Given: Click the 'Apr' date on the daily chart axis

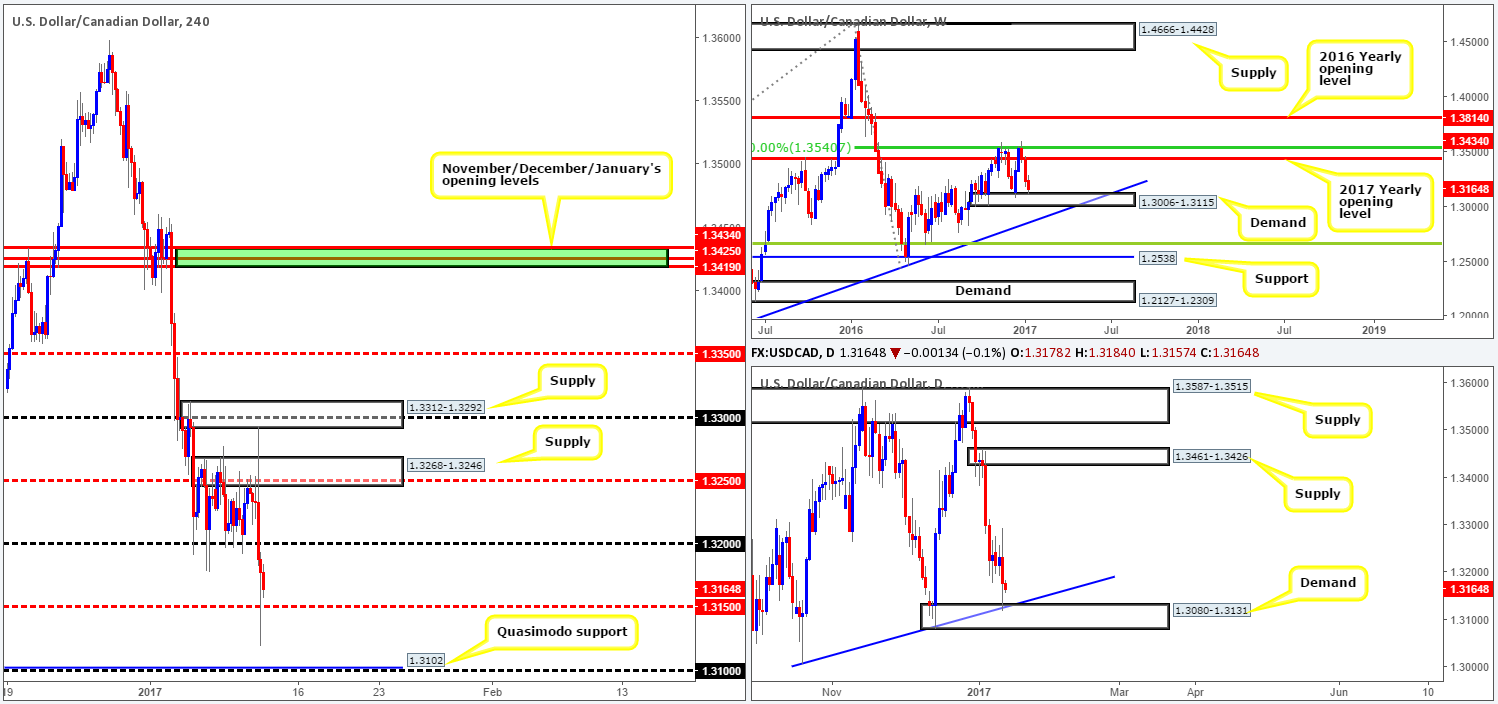Looking at the screenshot, I should click(1195, 691).
